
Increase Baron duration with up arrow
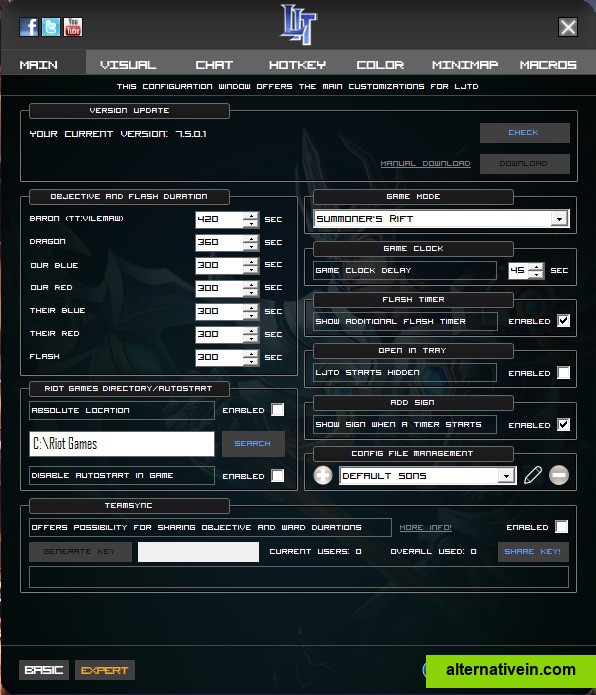(x=251, y=215)
